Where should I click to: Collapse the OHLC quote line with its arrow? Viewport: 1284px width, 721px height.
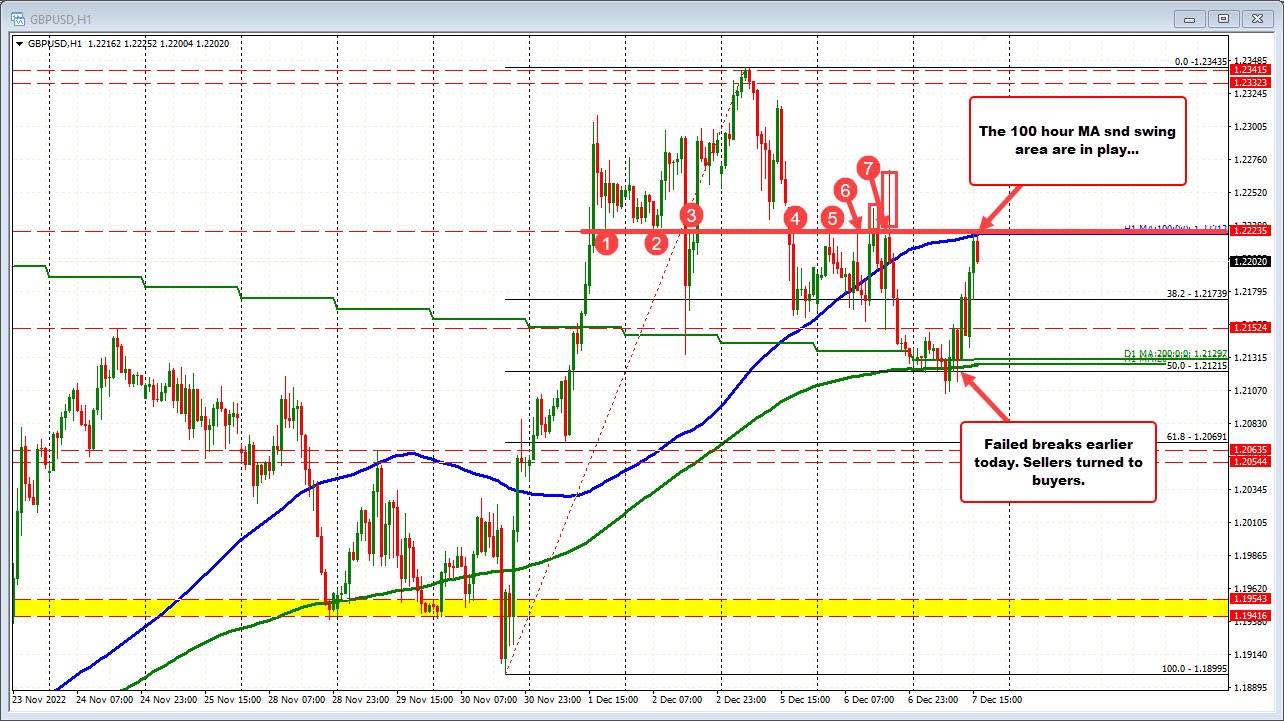click(19, 44)
